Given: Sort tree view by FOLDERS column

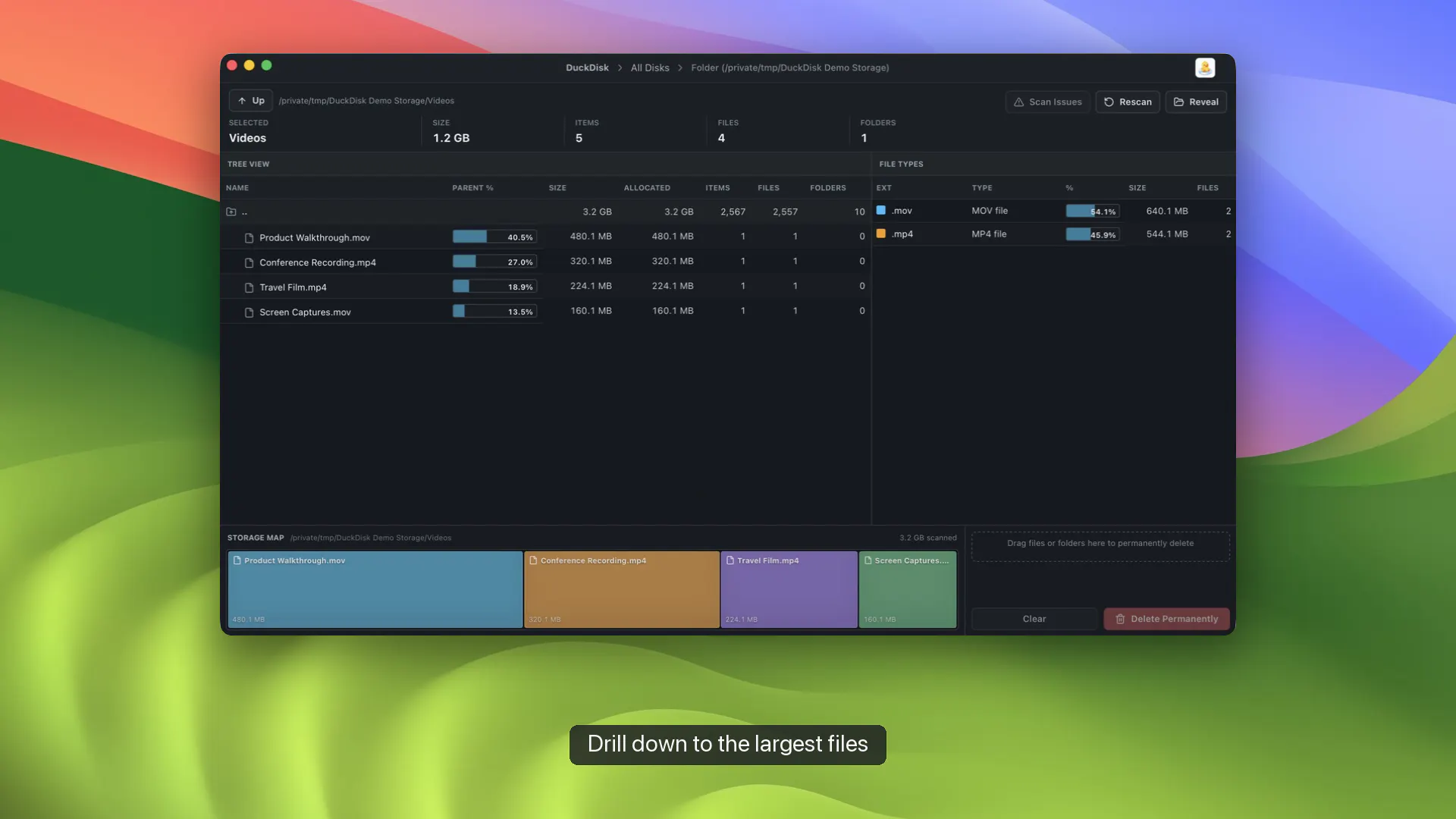Looking at the screenshot, I should pyautogui.click(x=827, y=188).
